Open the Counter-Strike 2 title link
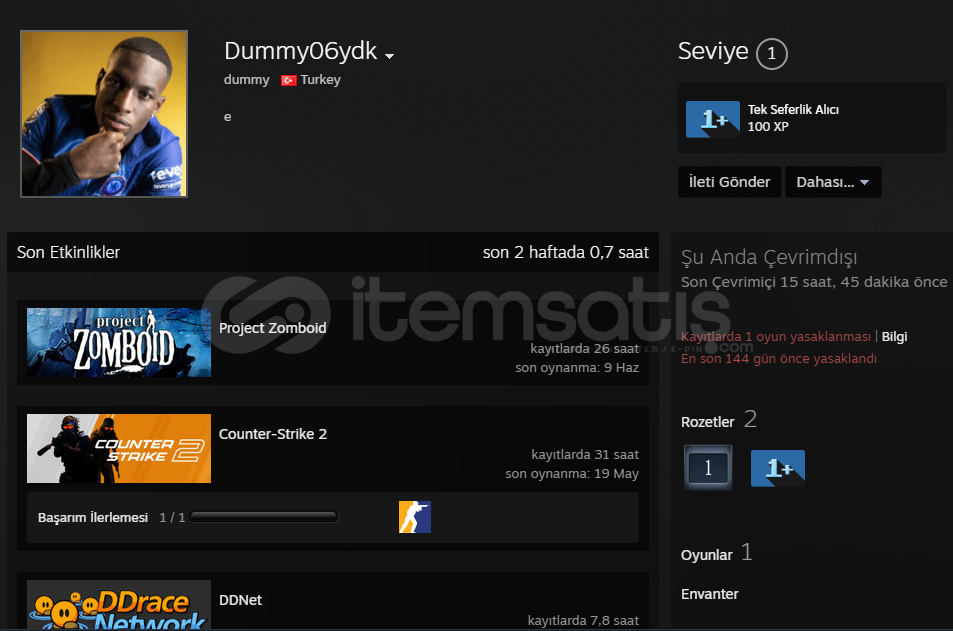This screenshot has height=631, width=953. [x=273, y=434]
